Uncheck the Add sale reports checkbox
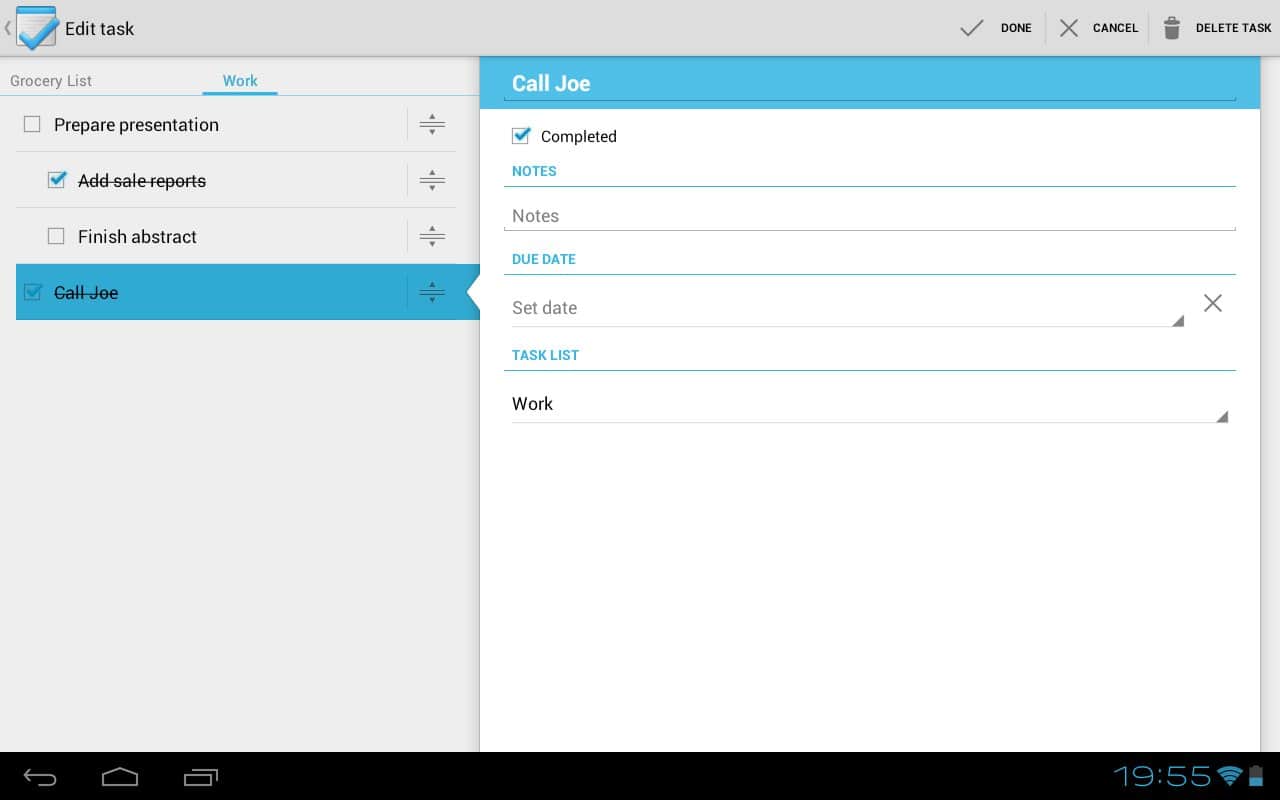This screenshot has height=800, width=1280. (57, 181)
